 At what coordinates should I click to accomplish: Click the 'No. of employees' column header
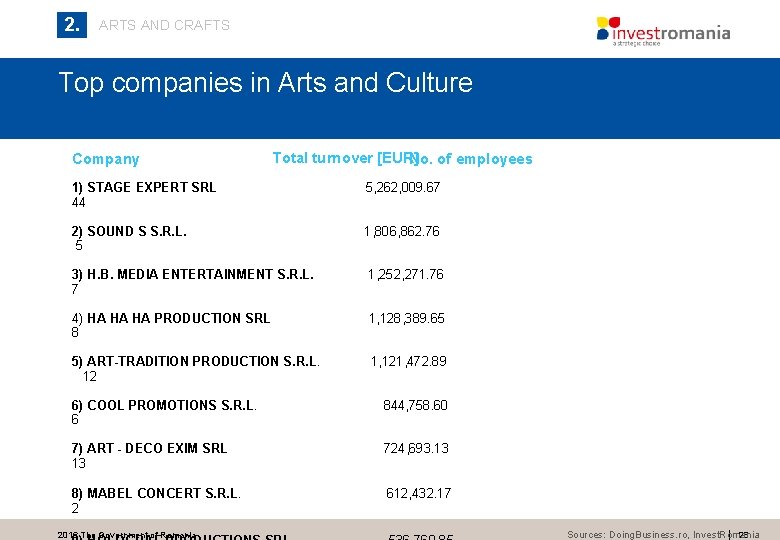473,159
